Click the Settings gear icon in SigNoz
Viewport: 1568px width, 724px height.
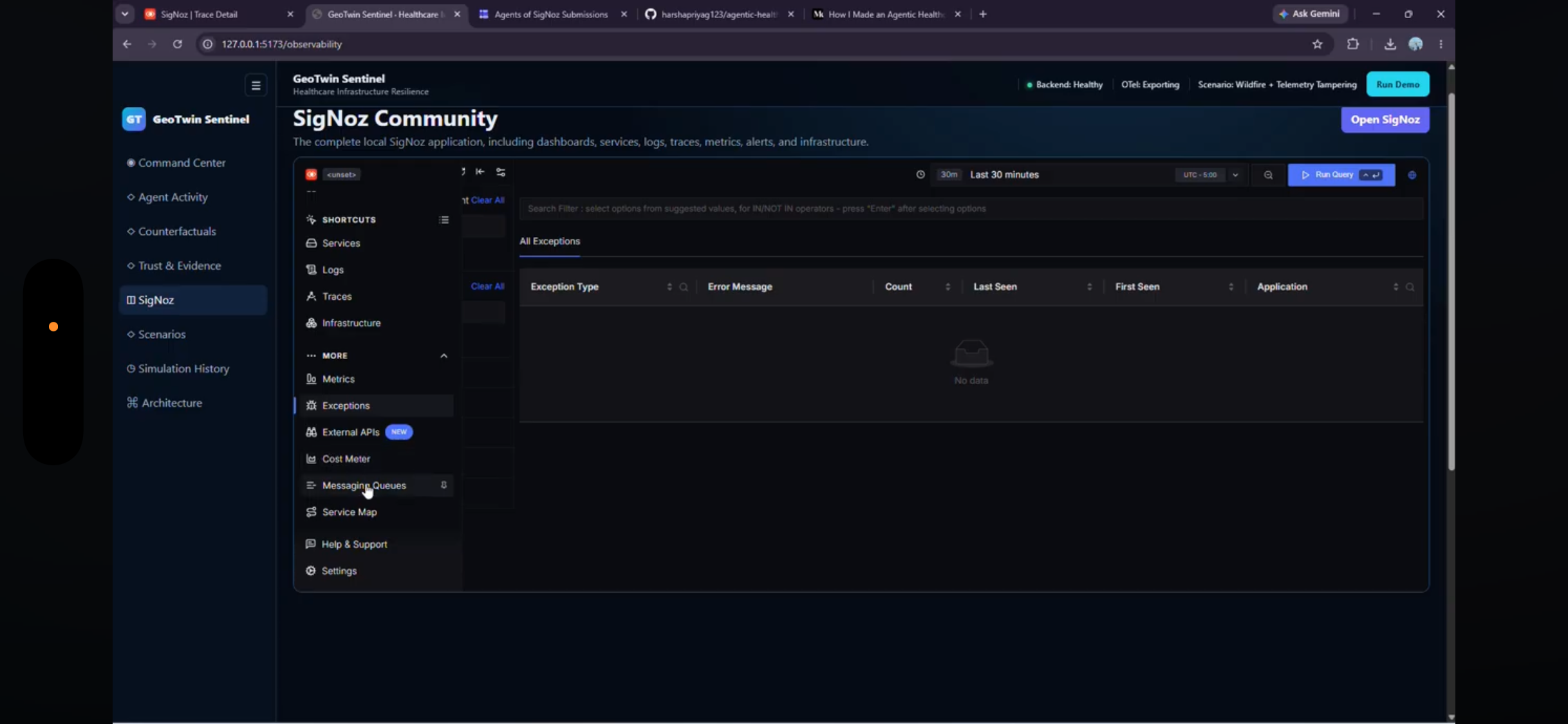[311, 571]
